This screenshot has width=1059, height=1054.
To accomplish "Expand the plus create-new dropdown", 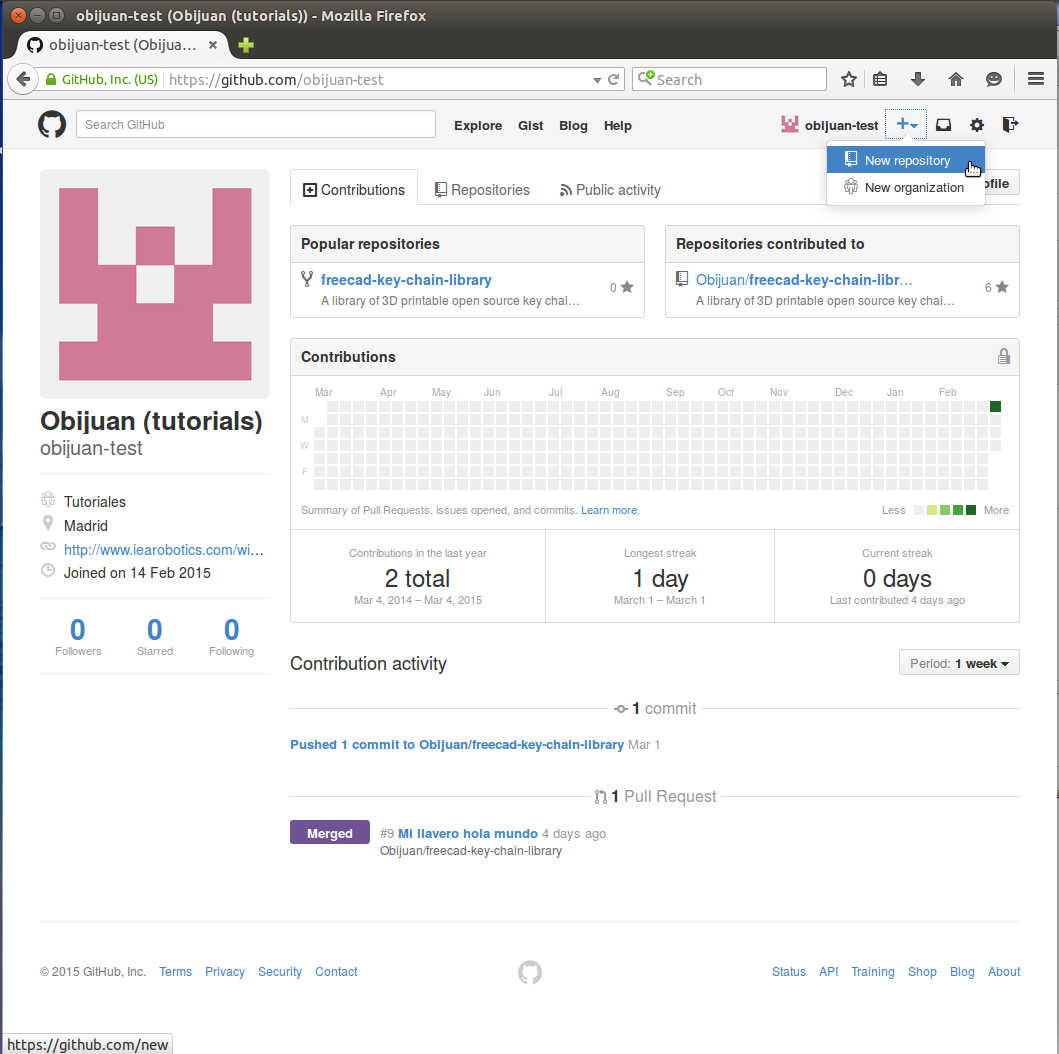I will coord(906,125).
